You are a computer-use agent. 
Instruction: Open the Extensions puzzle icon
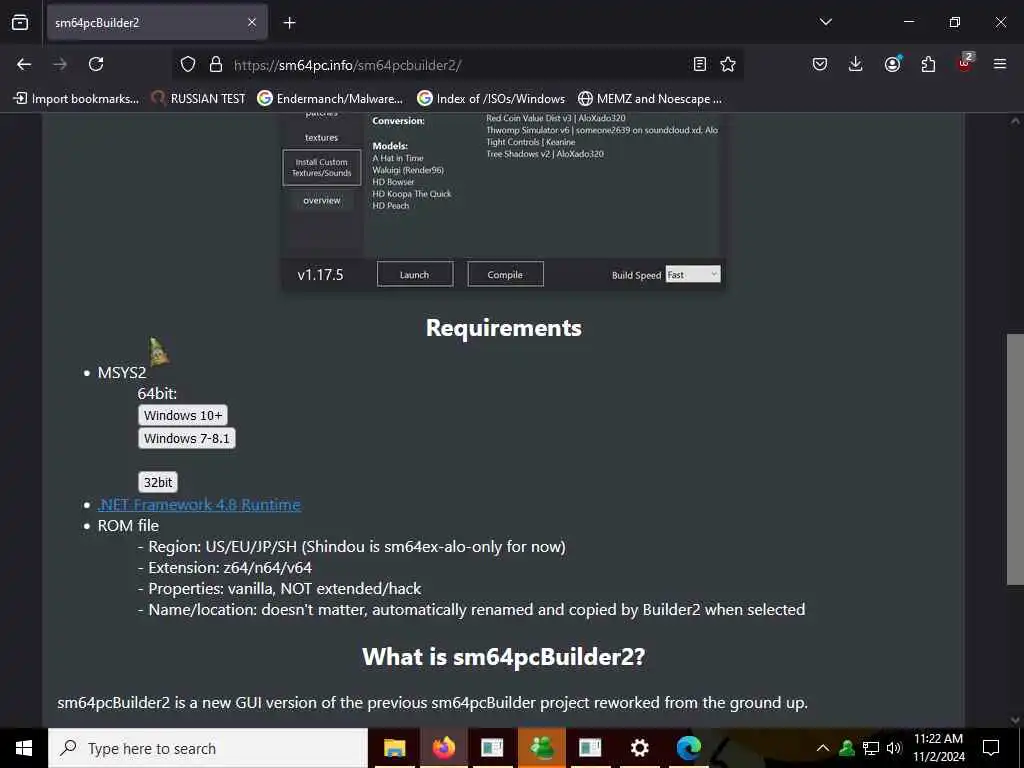[928, 64]
